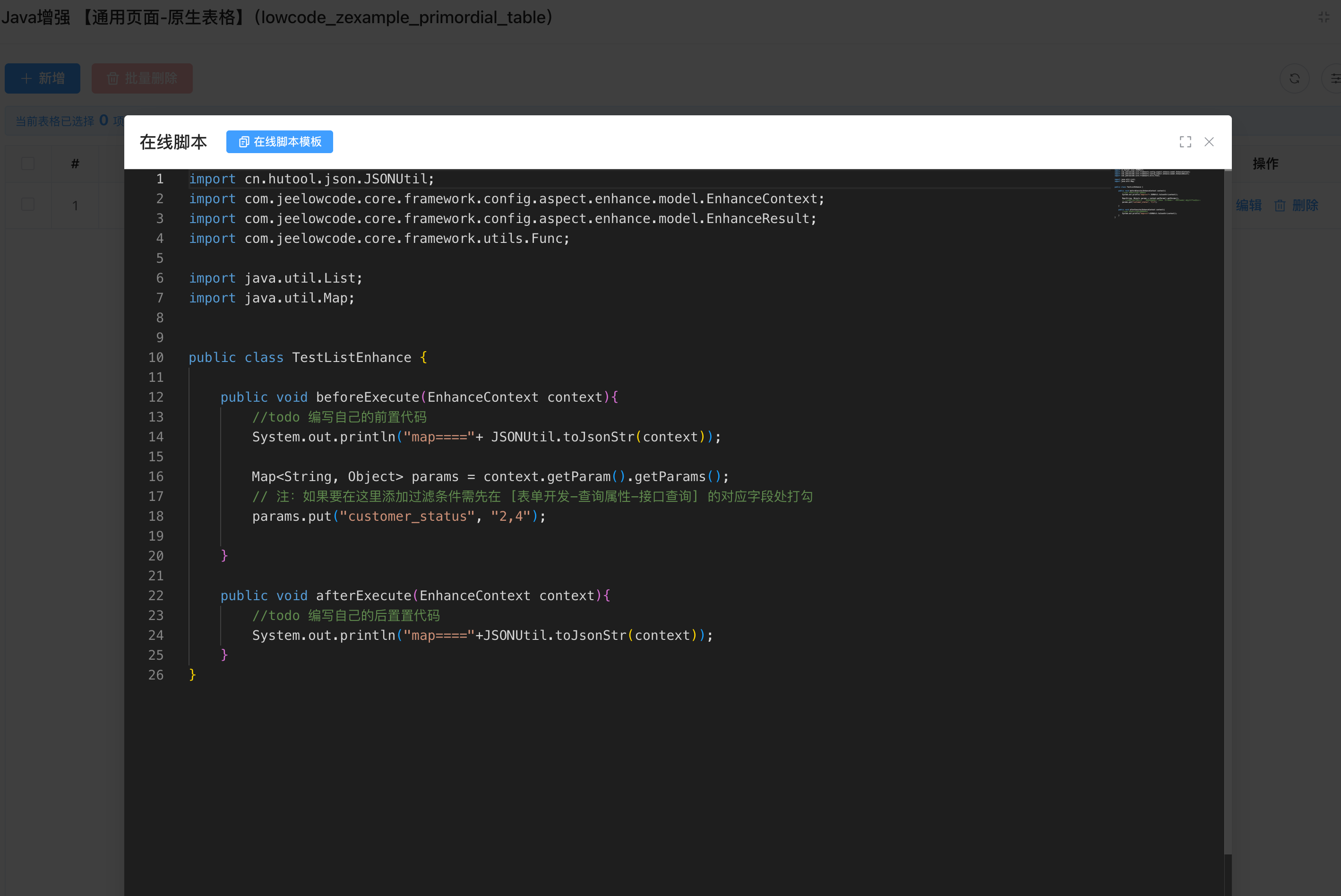Click line number 10 in gutter
The width and height of the screenshot is (1341, 896).
[156, 358]
